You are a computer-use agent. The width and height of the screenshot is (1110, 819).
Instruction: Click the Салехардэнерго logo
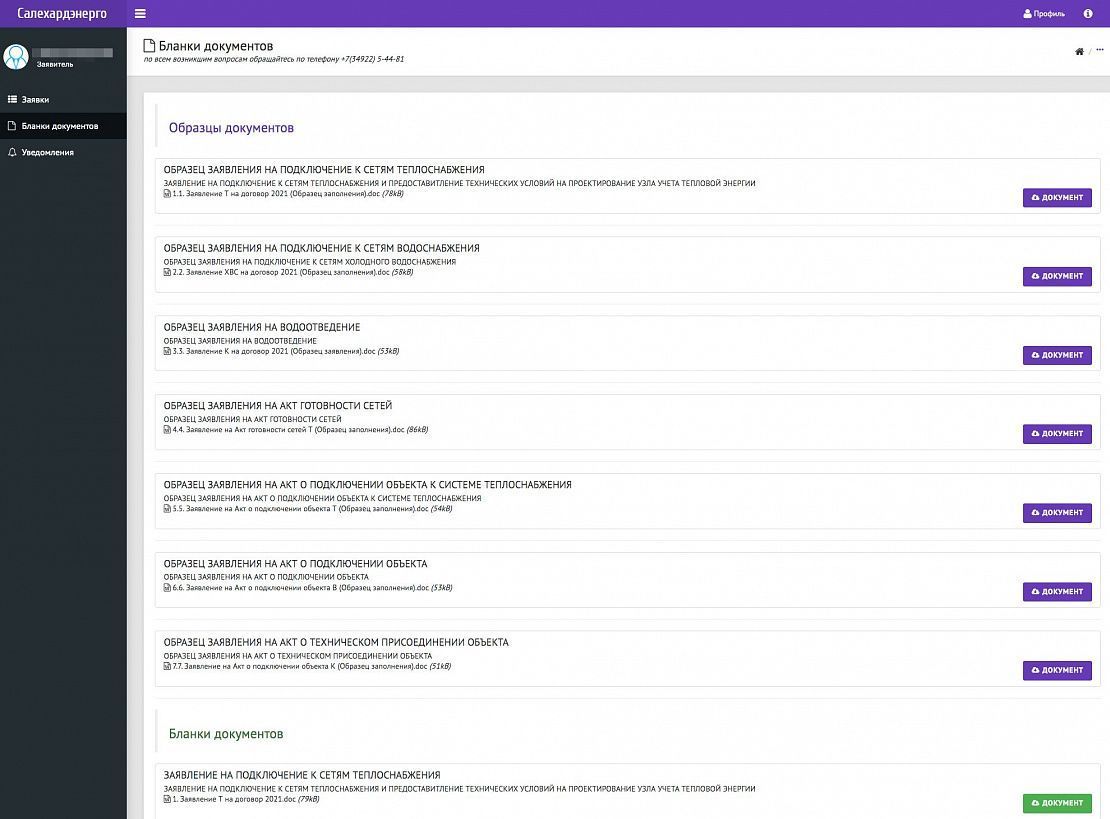tap(62, 14)
